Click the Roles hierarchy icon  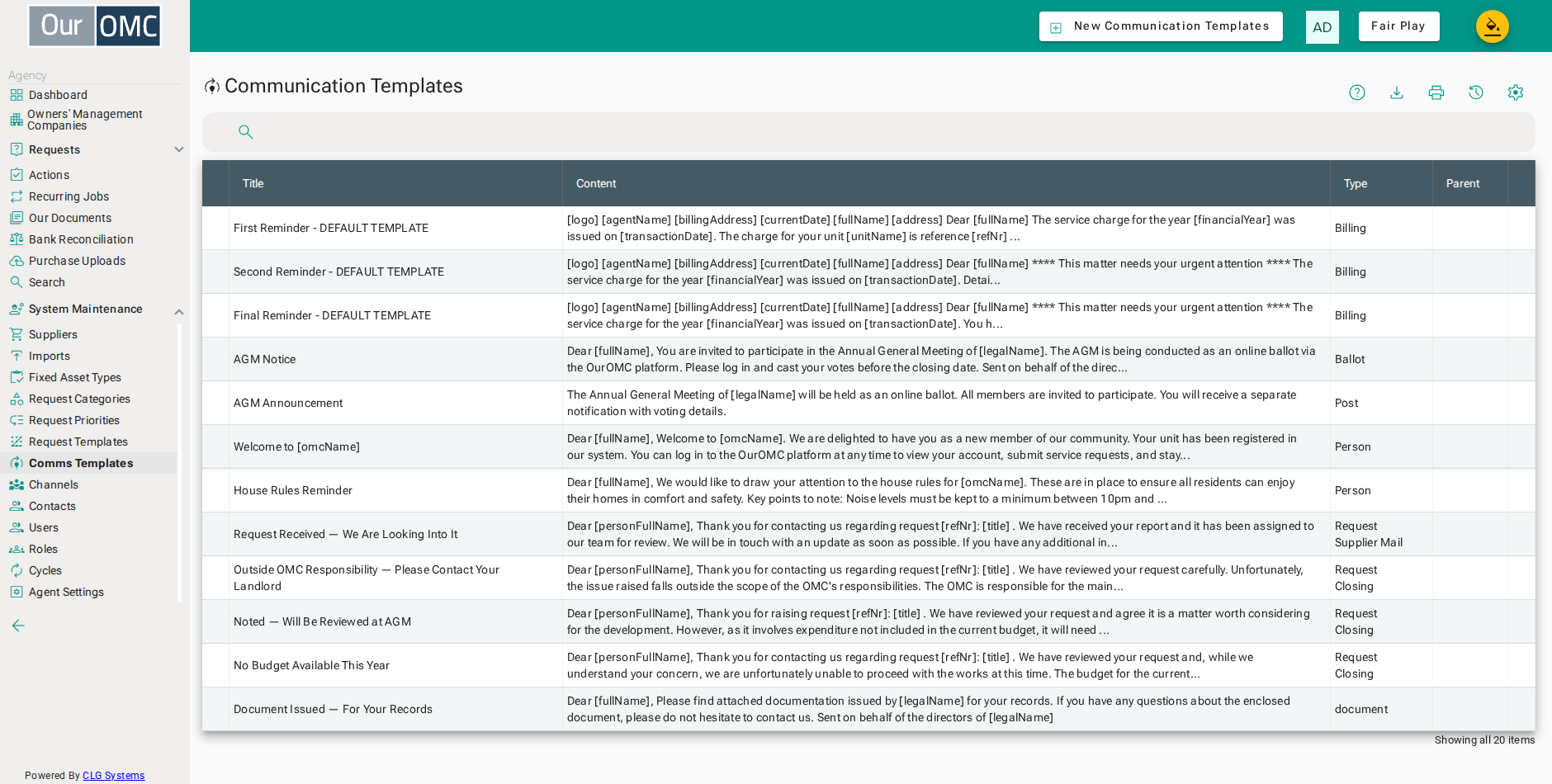pos(17,549)
